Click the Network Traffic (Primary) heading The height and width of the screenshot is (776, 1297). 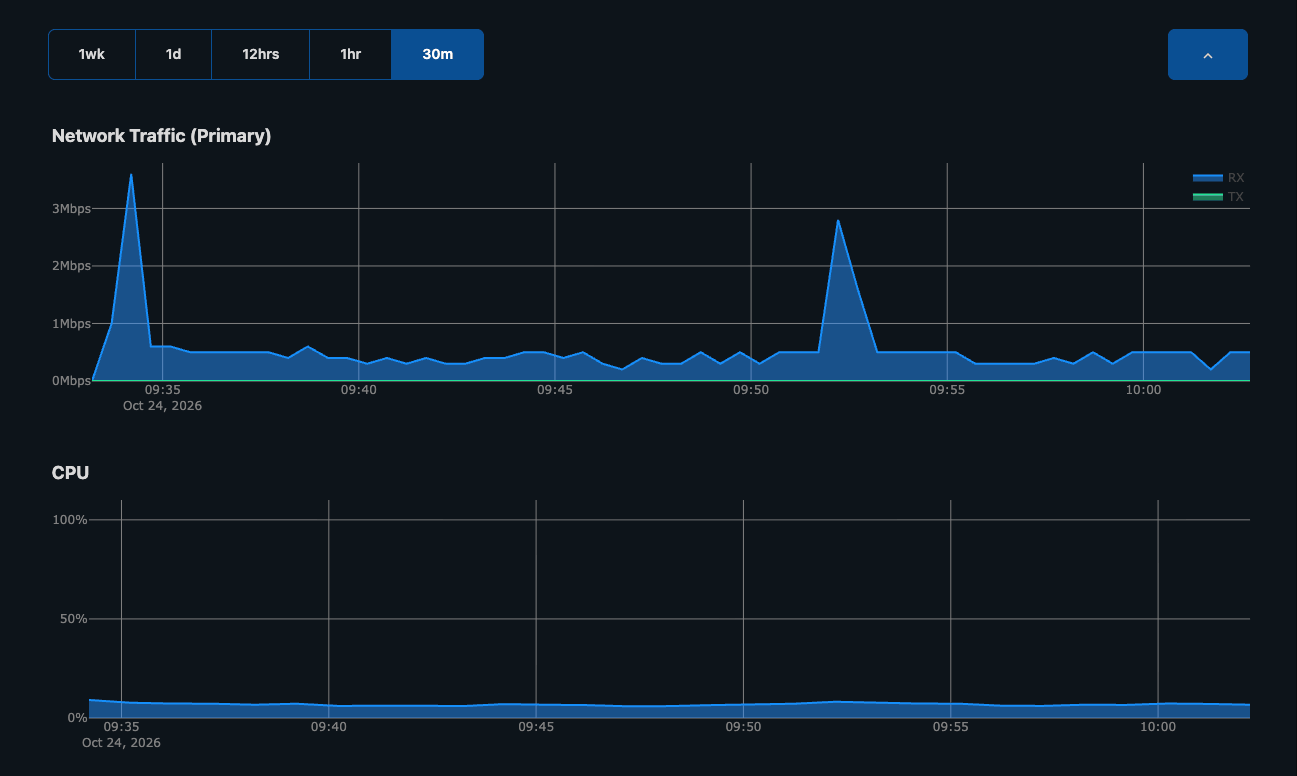pyautogui.click(x=161, y=136)
